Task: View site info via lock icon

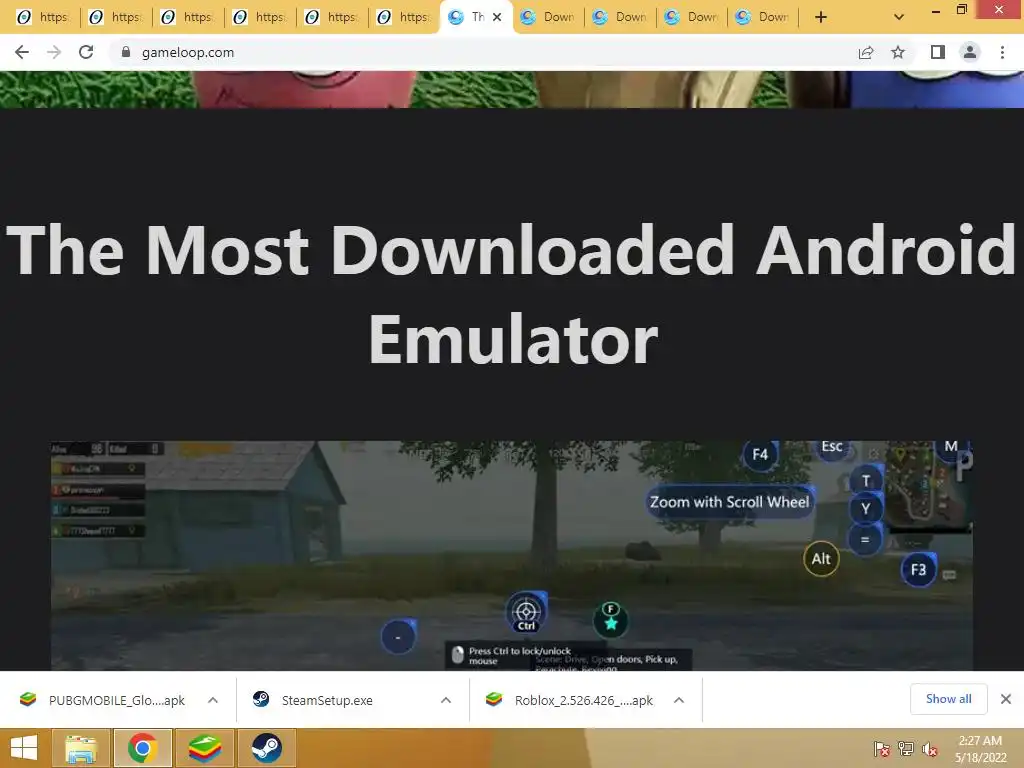Action: [x=126, y=52]
